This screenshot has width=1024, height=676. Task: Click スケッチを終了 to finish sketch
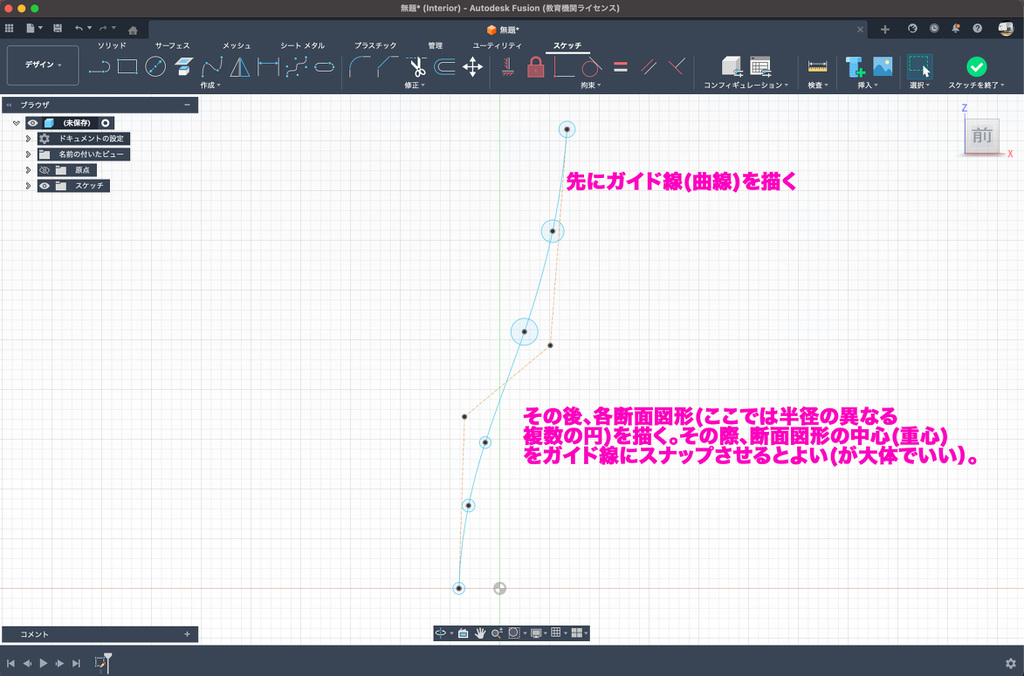976,67
